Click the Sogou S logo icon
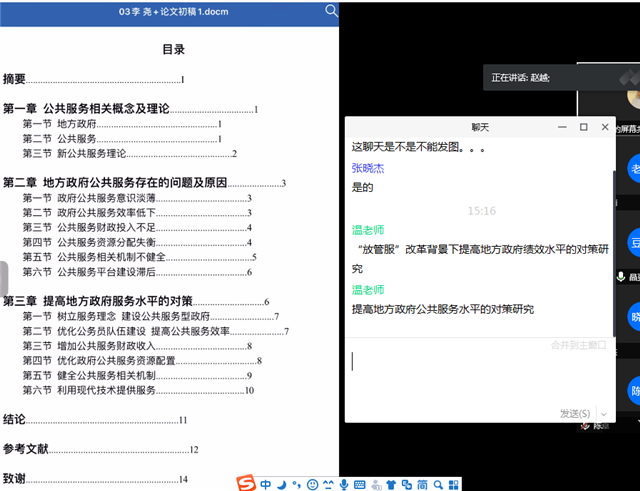640x491 pixels. (246, 483)
